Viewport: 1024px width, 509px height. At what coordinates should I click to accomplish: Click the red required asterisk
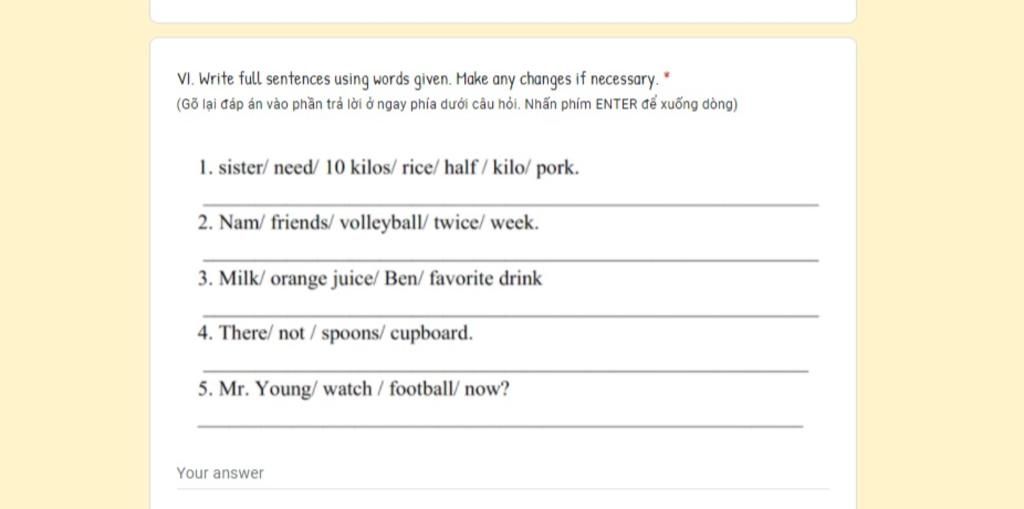[x=667, y=78]
